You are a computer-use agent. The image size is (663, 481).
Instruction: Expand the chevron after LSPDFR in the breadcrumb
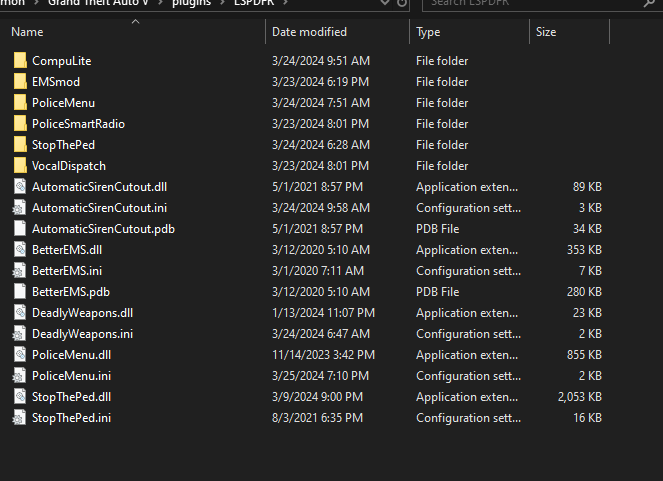coord(286,3)
